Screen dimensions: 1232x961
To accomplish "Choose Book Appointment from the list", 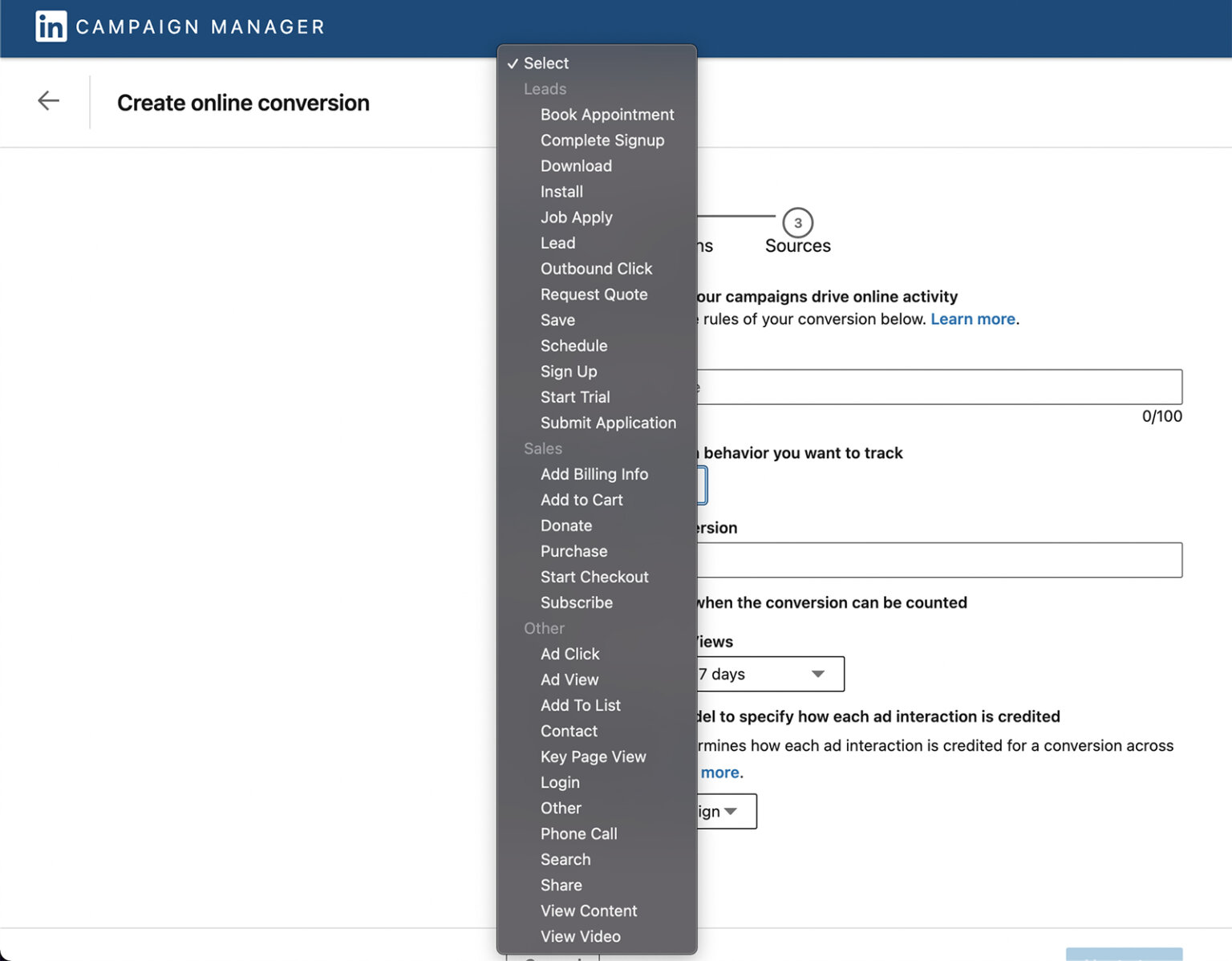I will click(x=606, y=115).
